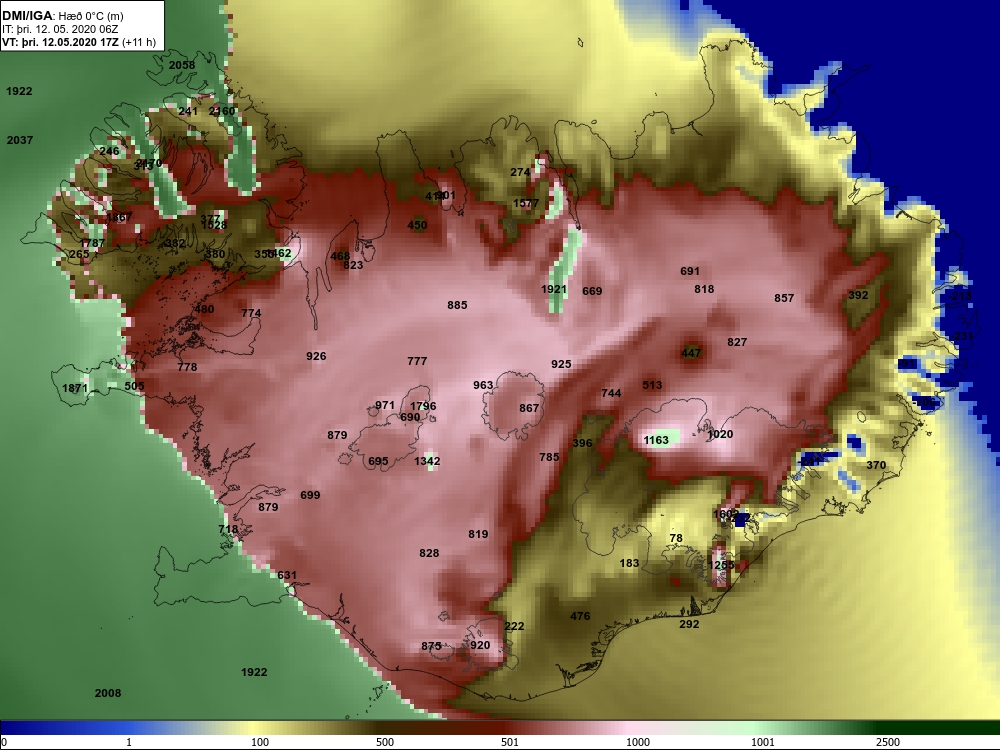
Task: Click the 370 value in the southeast
Action: pos(876,466)
